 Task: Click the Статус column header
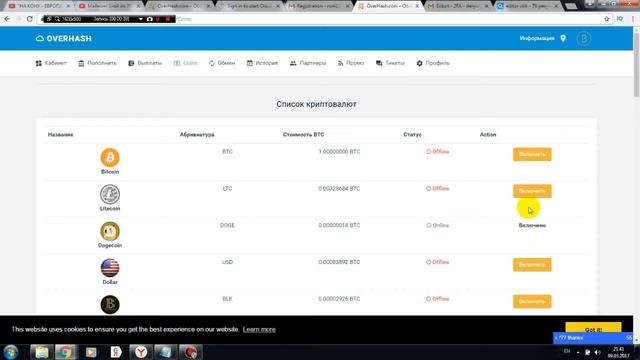(x=412, y=134)
